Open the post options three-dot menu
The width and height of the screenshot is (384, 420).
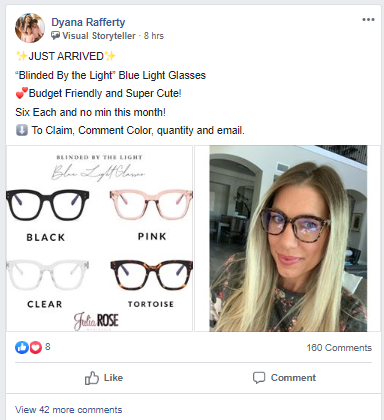pyautogui.click(x=368, y=20)
